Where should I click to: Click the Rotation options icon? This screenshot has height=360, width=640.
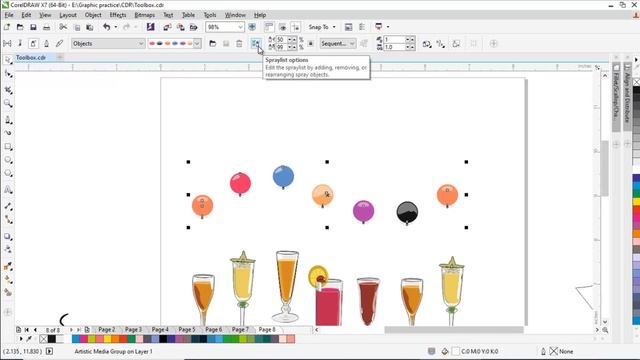[427, 44]
